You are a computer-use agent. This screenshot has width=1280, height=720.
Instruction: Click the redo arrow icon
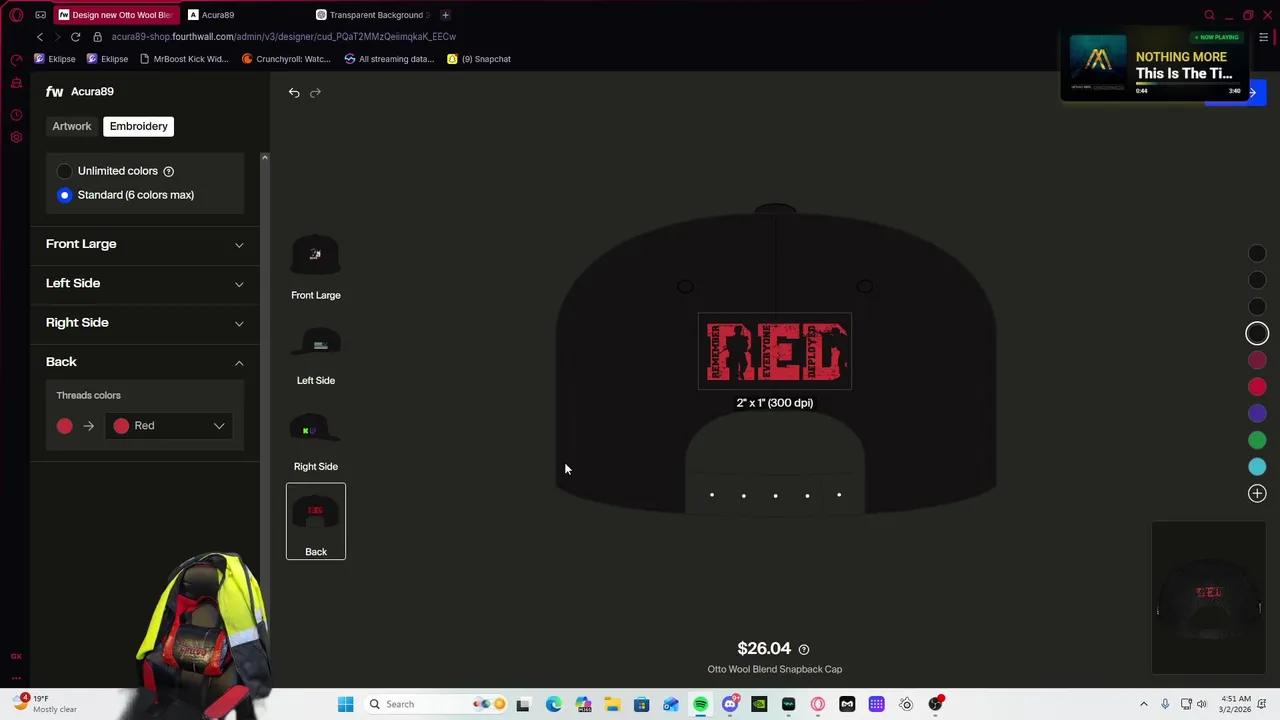coord(315,92)
